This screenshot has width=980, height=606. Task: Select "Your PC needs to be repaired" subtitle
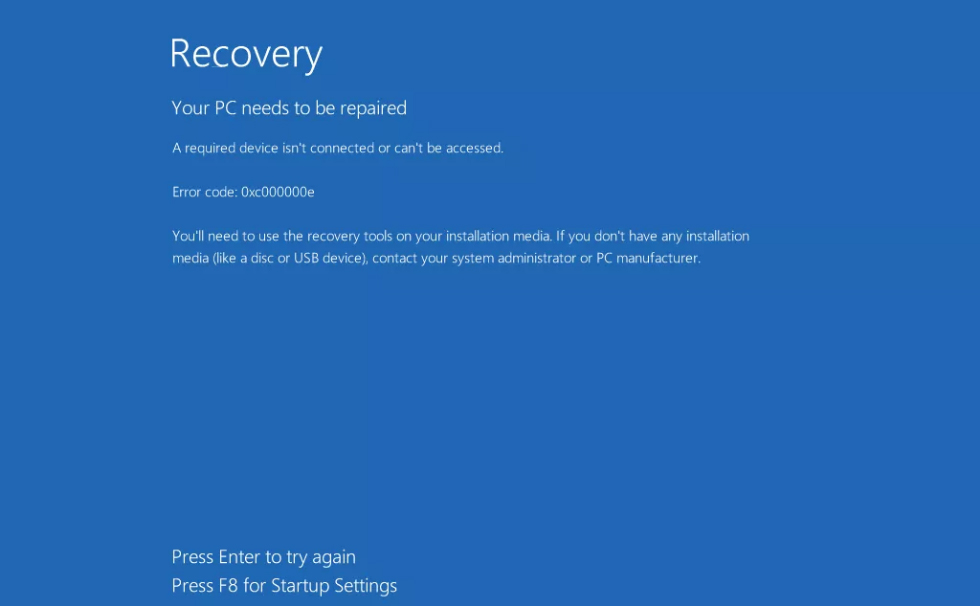[289, 108]
